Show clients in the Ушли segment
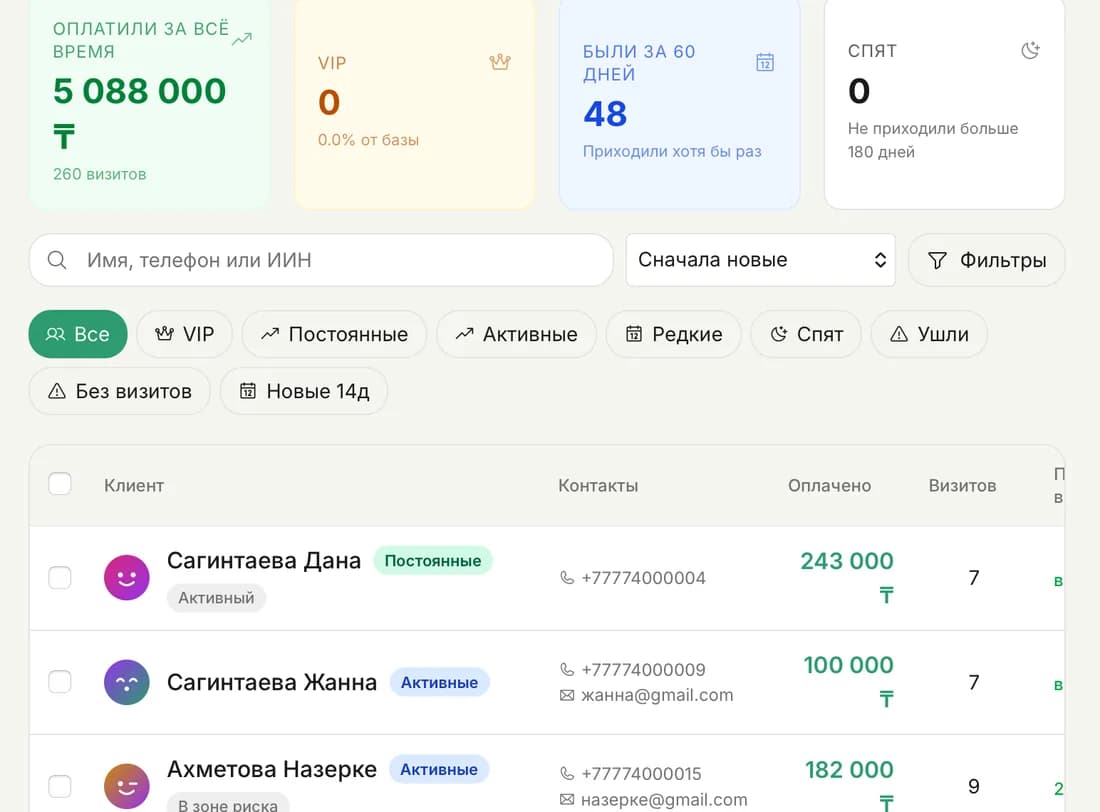1100x812 pixels. [x=929, y=334]
